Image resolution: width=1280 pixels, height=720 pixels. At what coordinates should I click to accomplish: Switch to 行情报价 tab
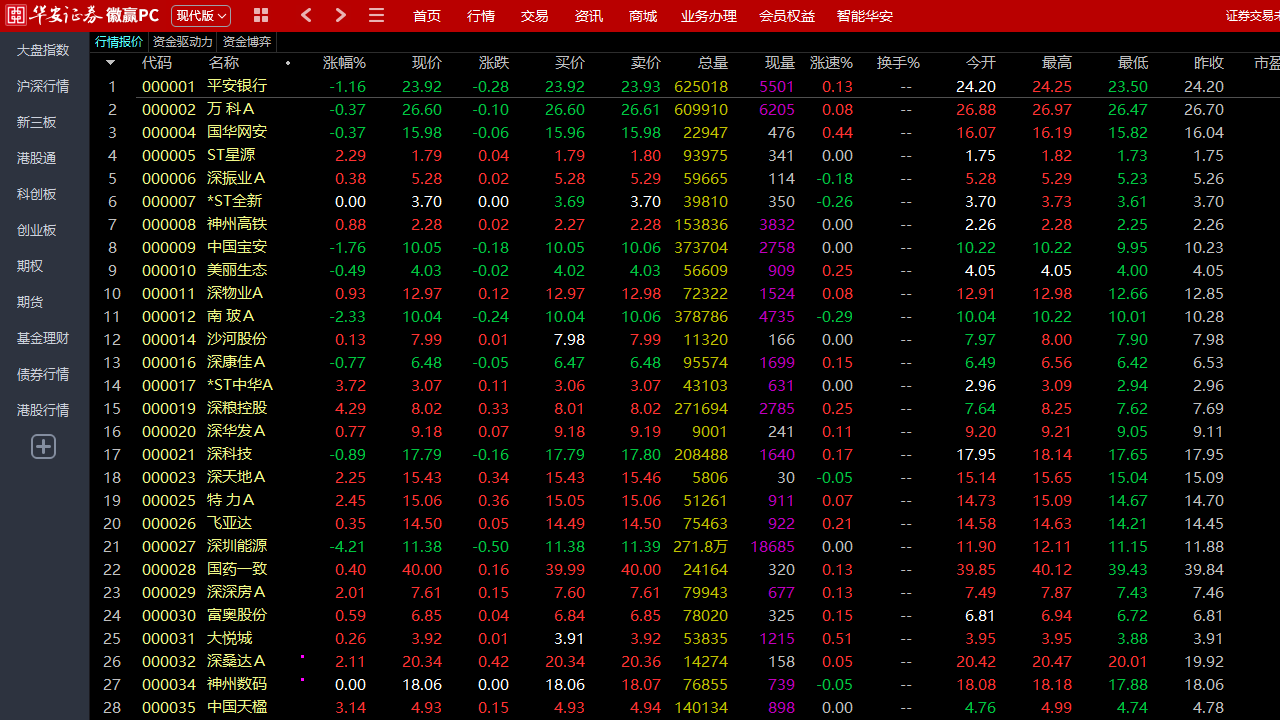tap(119, 42)
